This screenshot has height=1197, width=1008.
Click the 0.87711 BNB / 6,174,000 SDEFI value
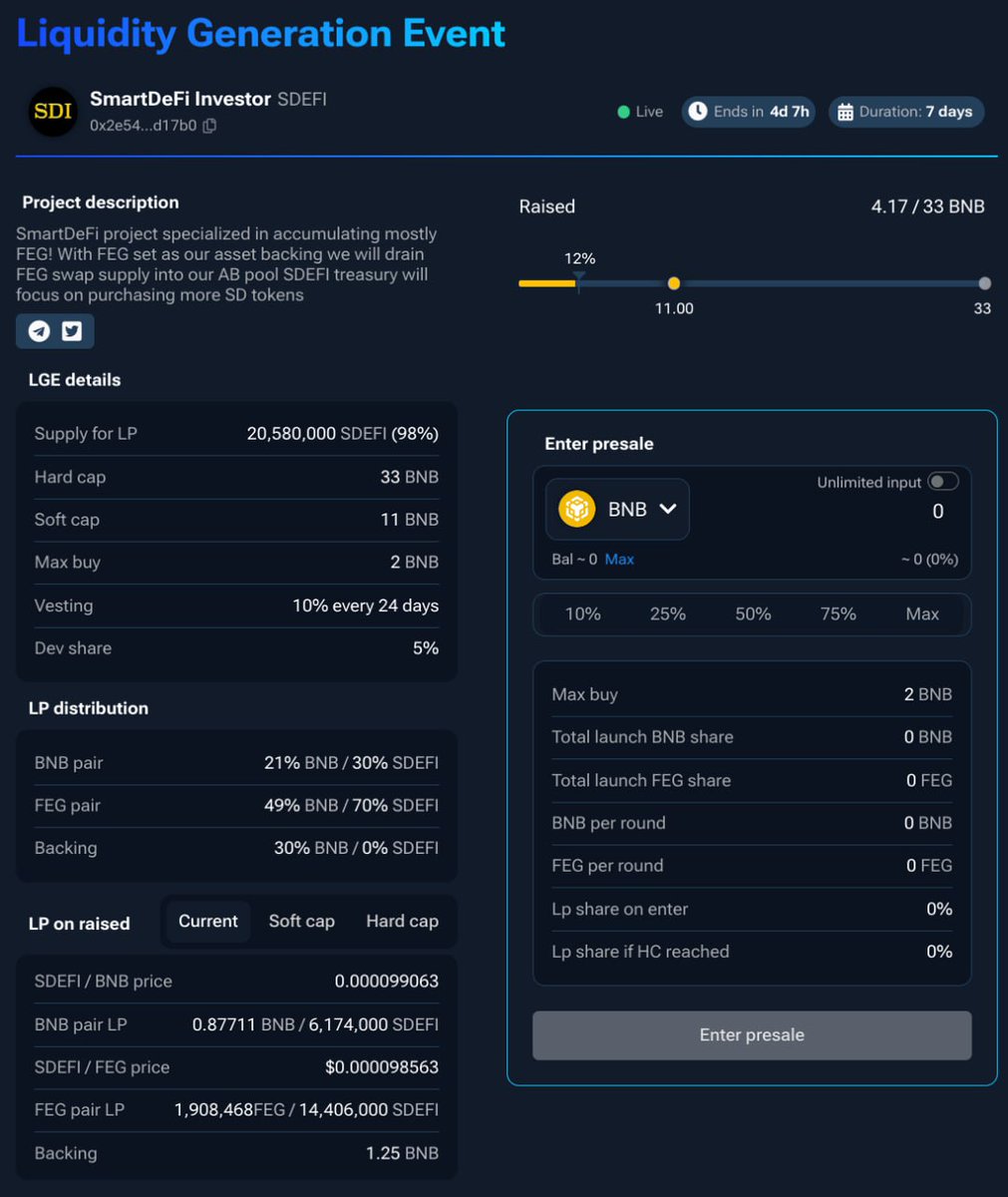point(315,1024)
